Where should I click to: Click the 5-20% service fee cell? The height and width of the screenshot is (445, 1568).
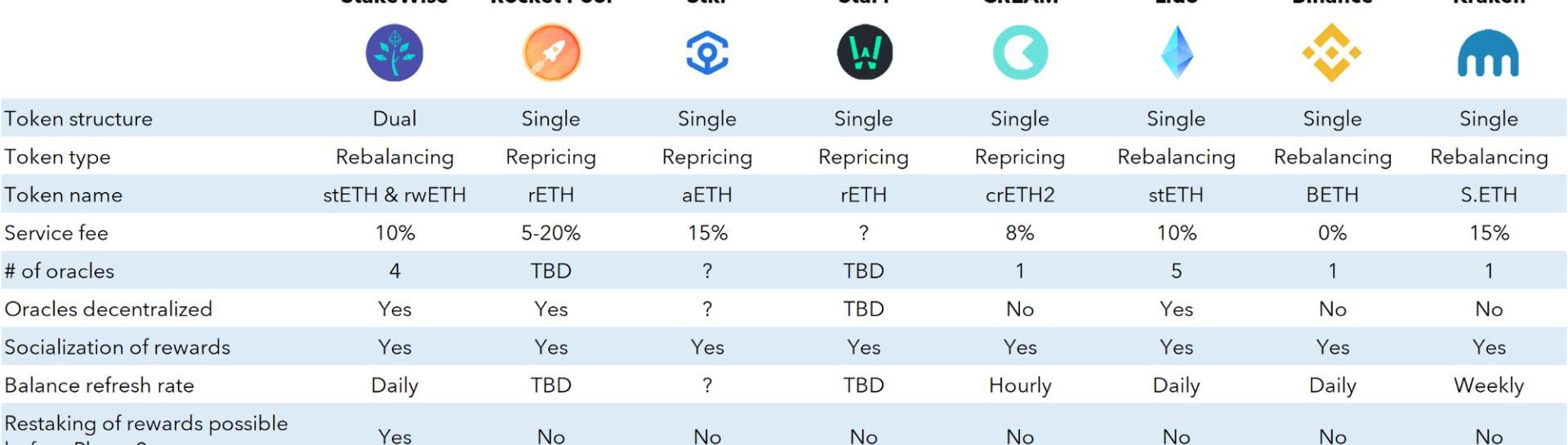[x=551, y=233]
